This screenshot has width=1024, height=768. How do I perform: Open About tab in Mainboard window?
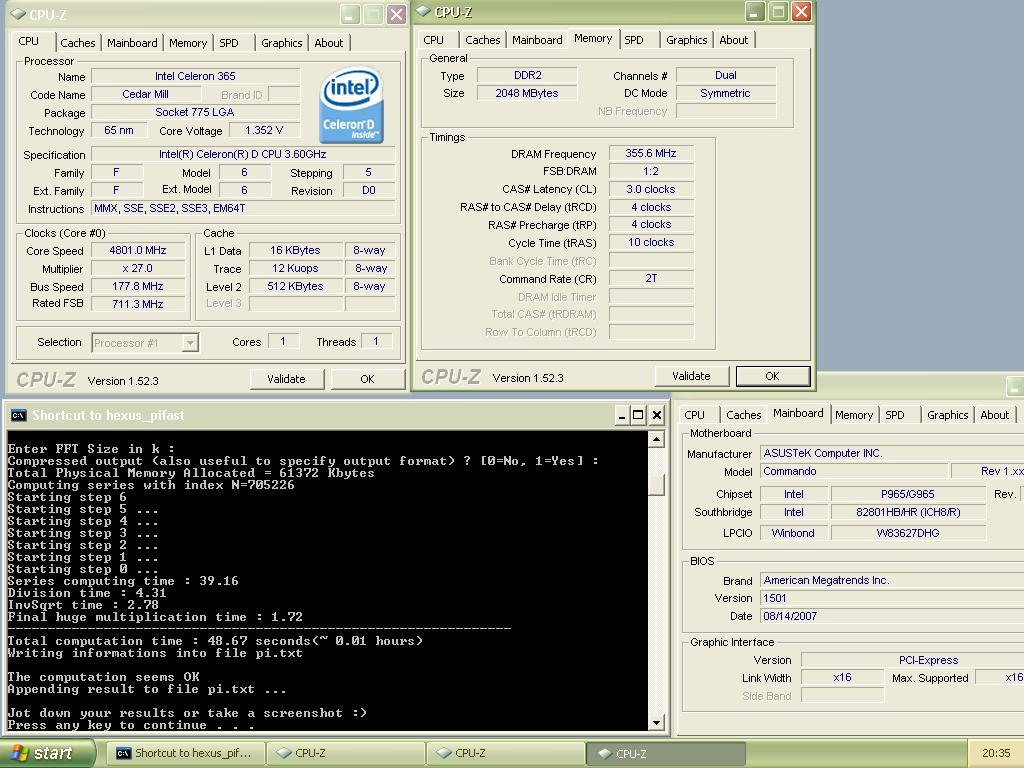click(995, 415)
